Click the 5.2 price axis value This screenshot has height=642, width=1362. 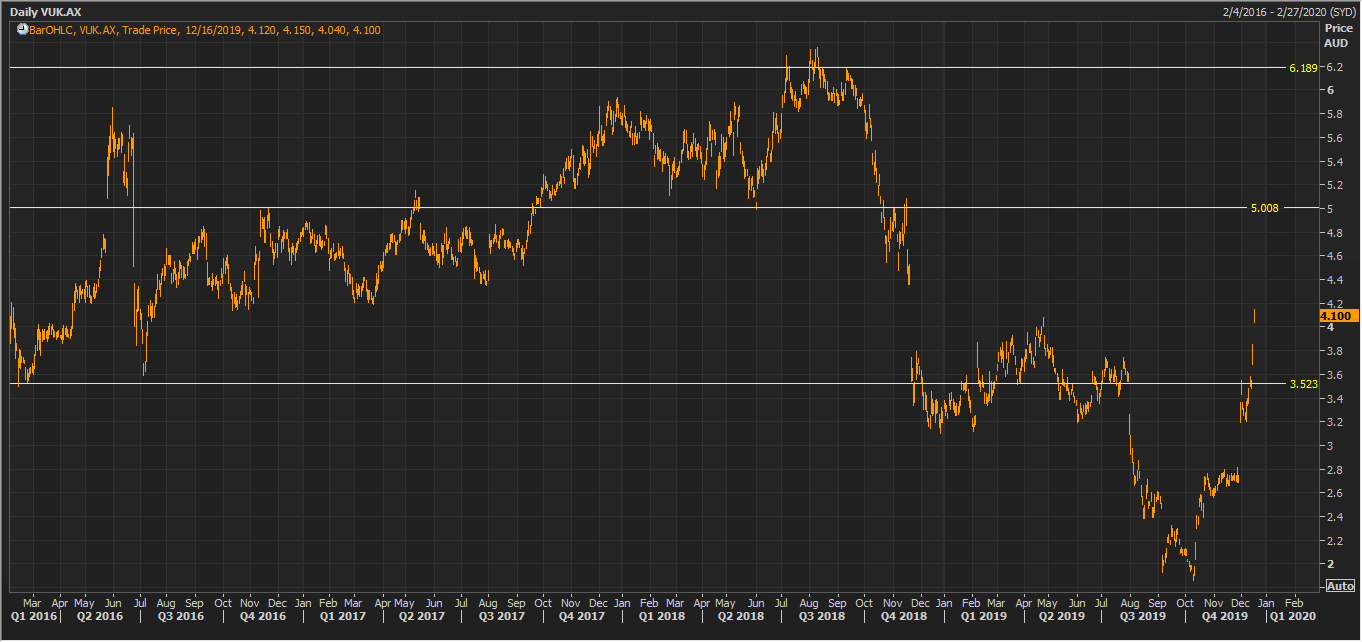point(1334,186)
